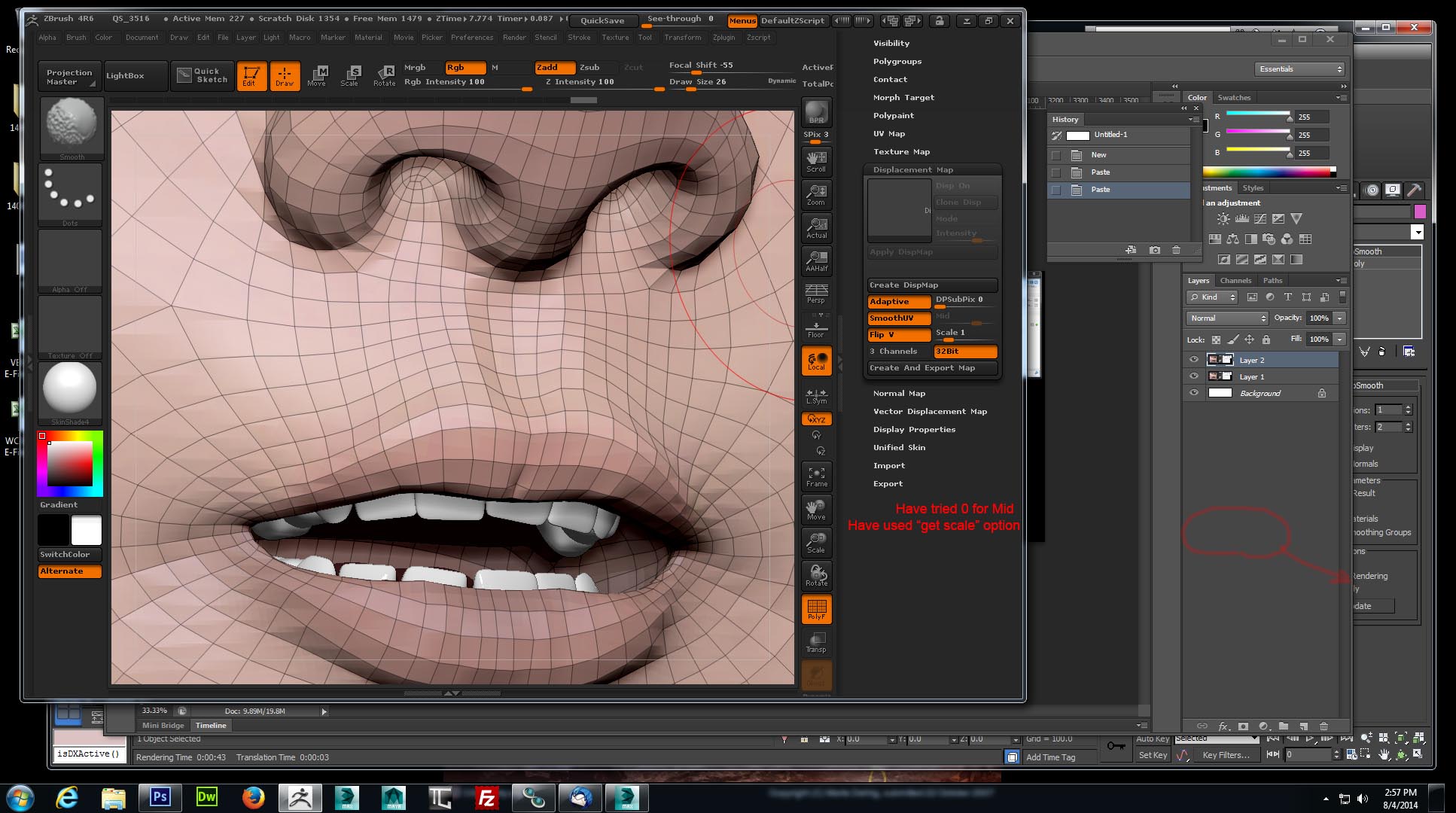Expand the layer Opacity dropdown arrow
The image size is (1456, 813).
[1339, 318]
